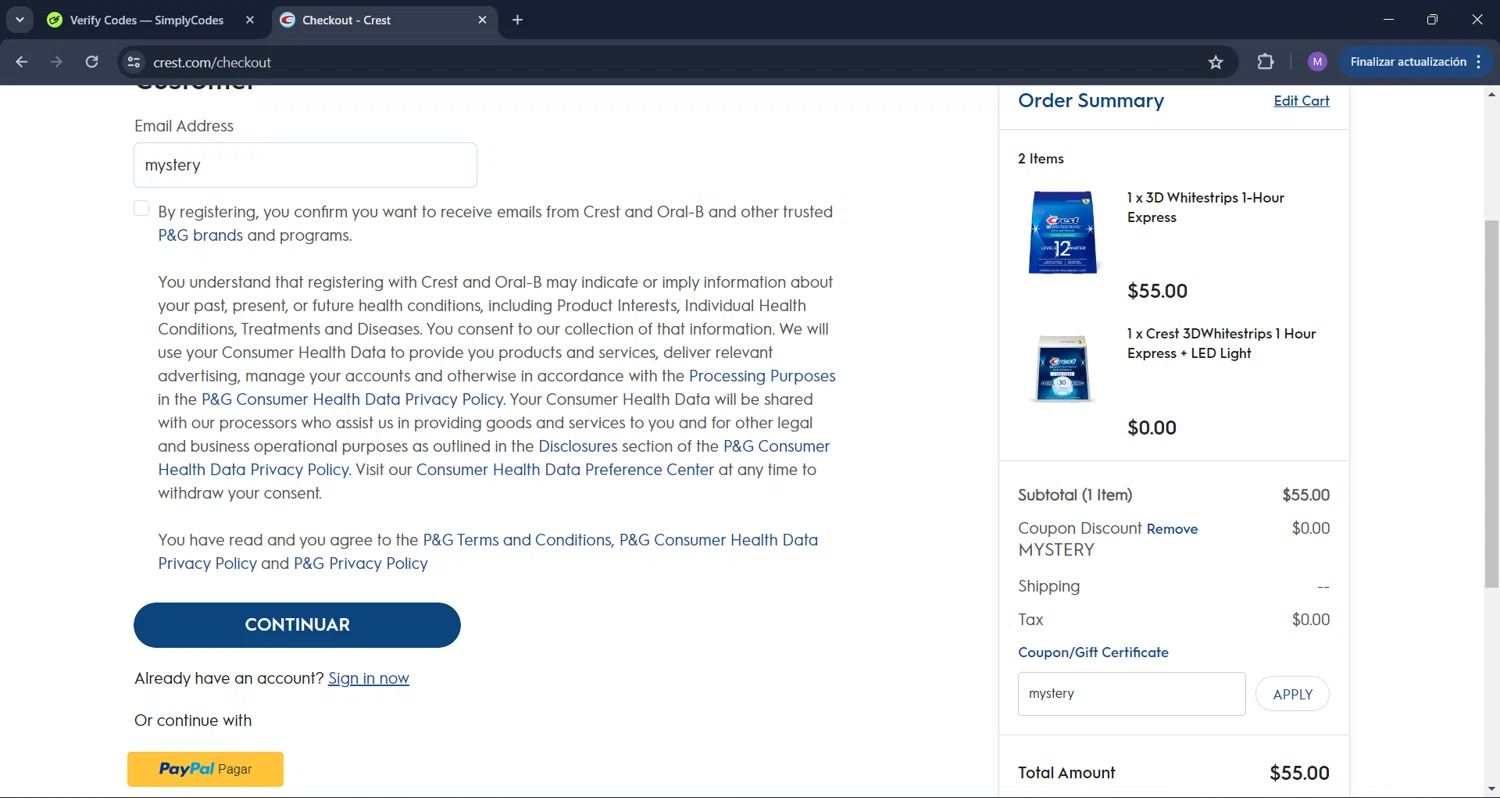Screen dimensions: 1500x798
Task: Open a new browser tab
Action: pyautogui.click(x=517, y=20)
